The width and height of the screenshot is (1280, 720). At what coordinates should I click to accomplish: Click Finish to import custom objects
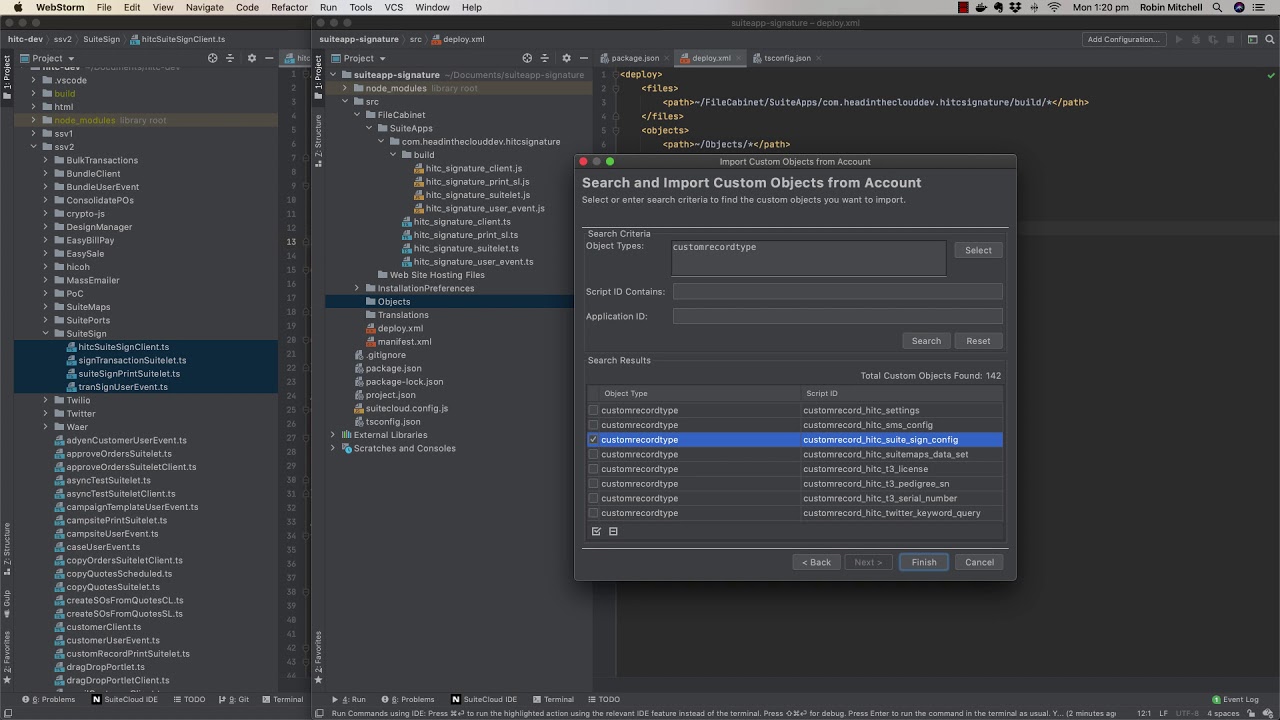click(x=924, y=562)
